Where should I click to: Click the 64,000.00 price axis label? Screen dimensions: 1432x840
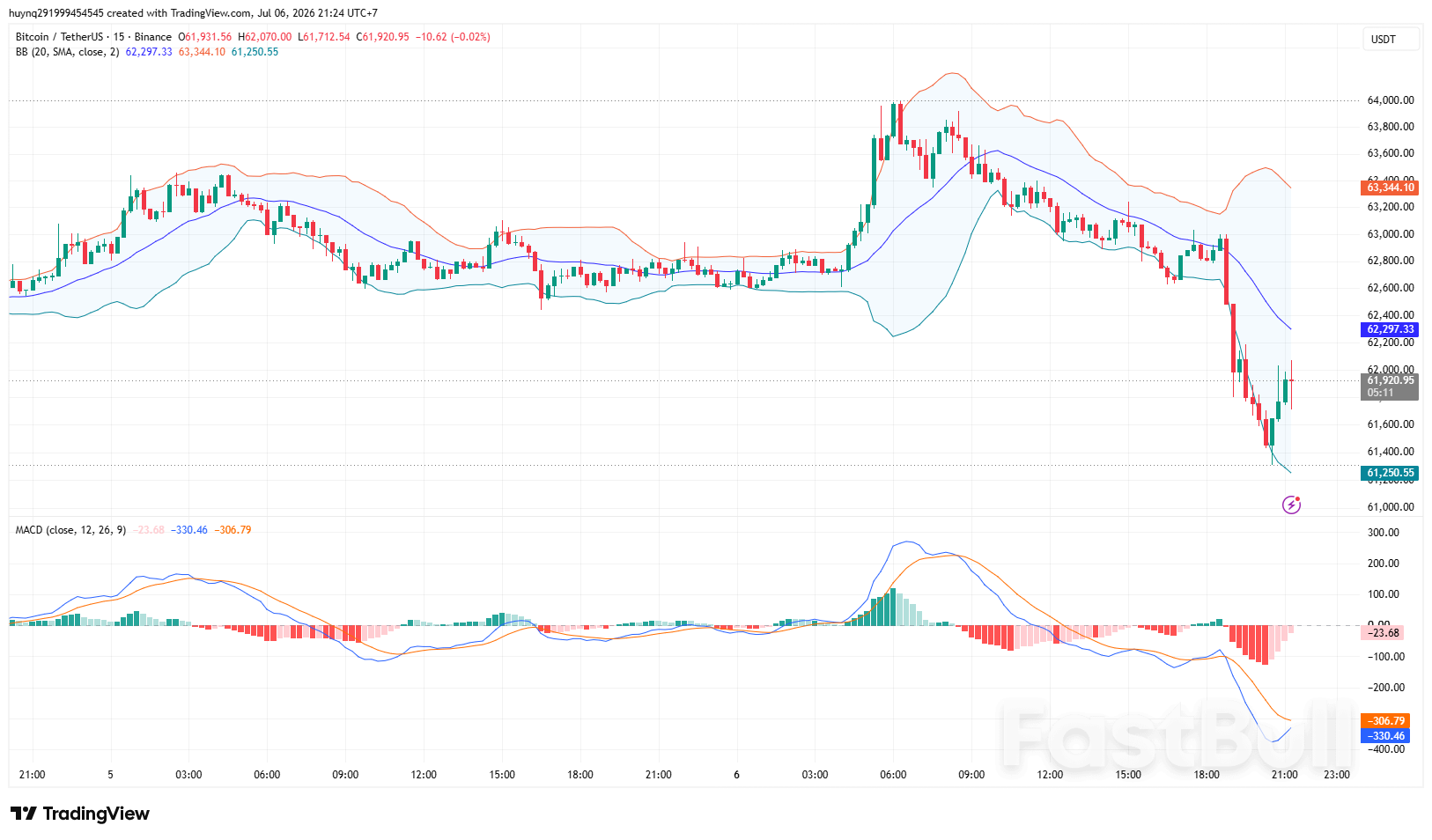1391,100
